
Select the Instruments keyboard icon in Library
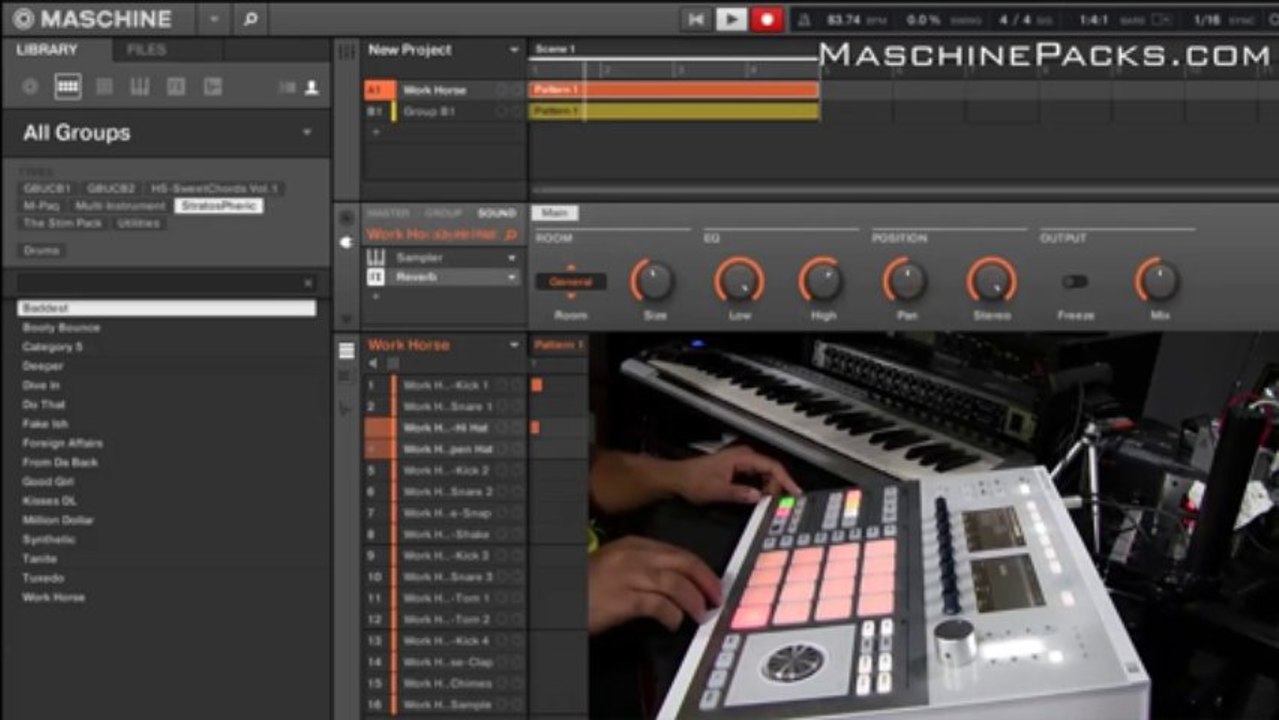140,87
